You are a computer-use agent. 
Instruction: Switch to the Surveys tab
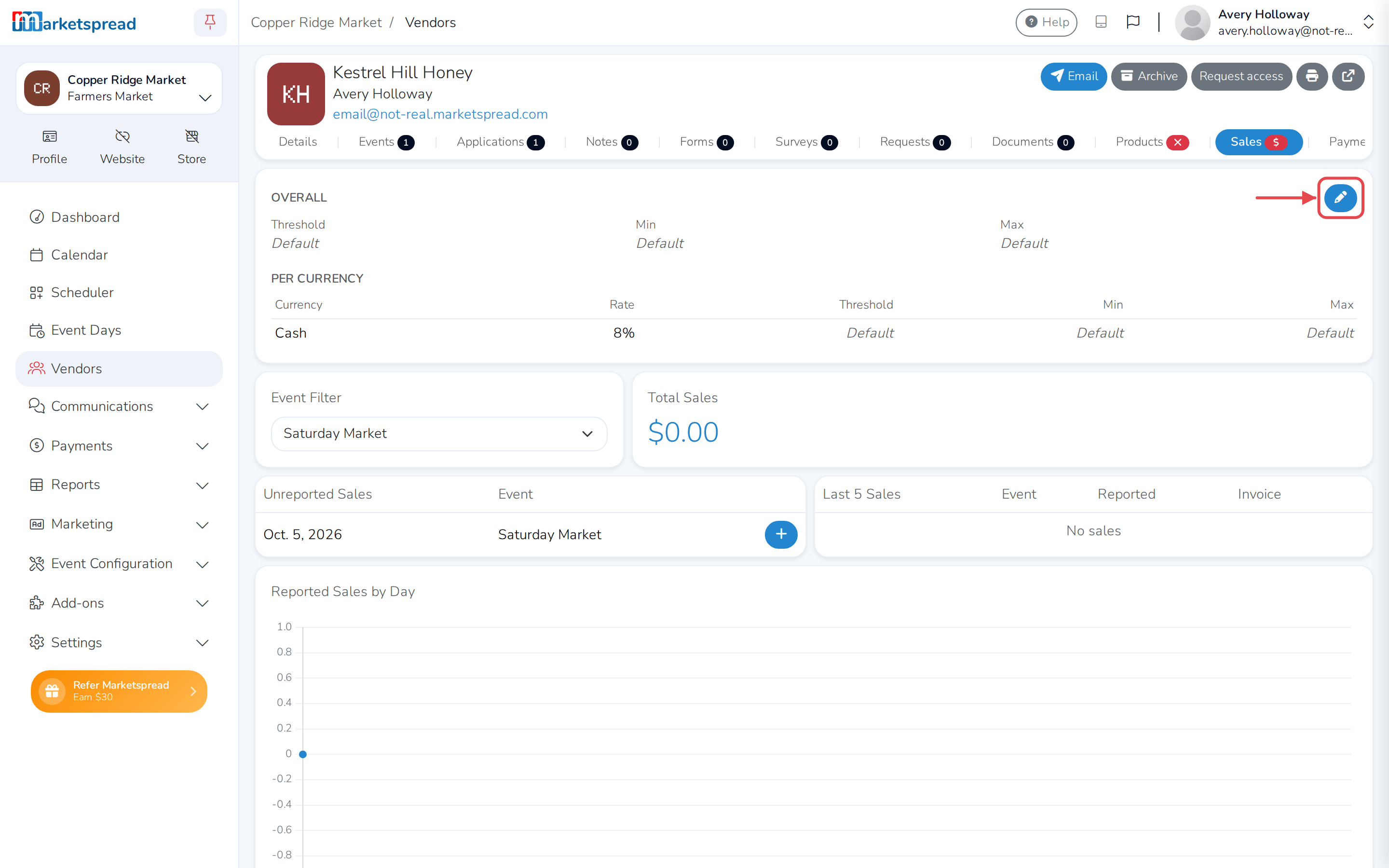pyautogui.click(x=806, y=142)
